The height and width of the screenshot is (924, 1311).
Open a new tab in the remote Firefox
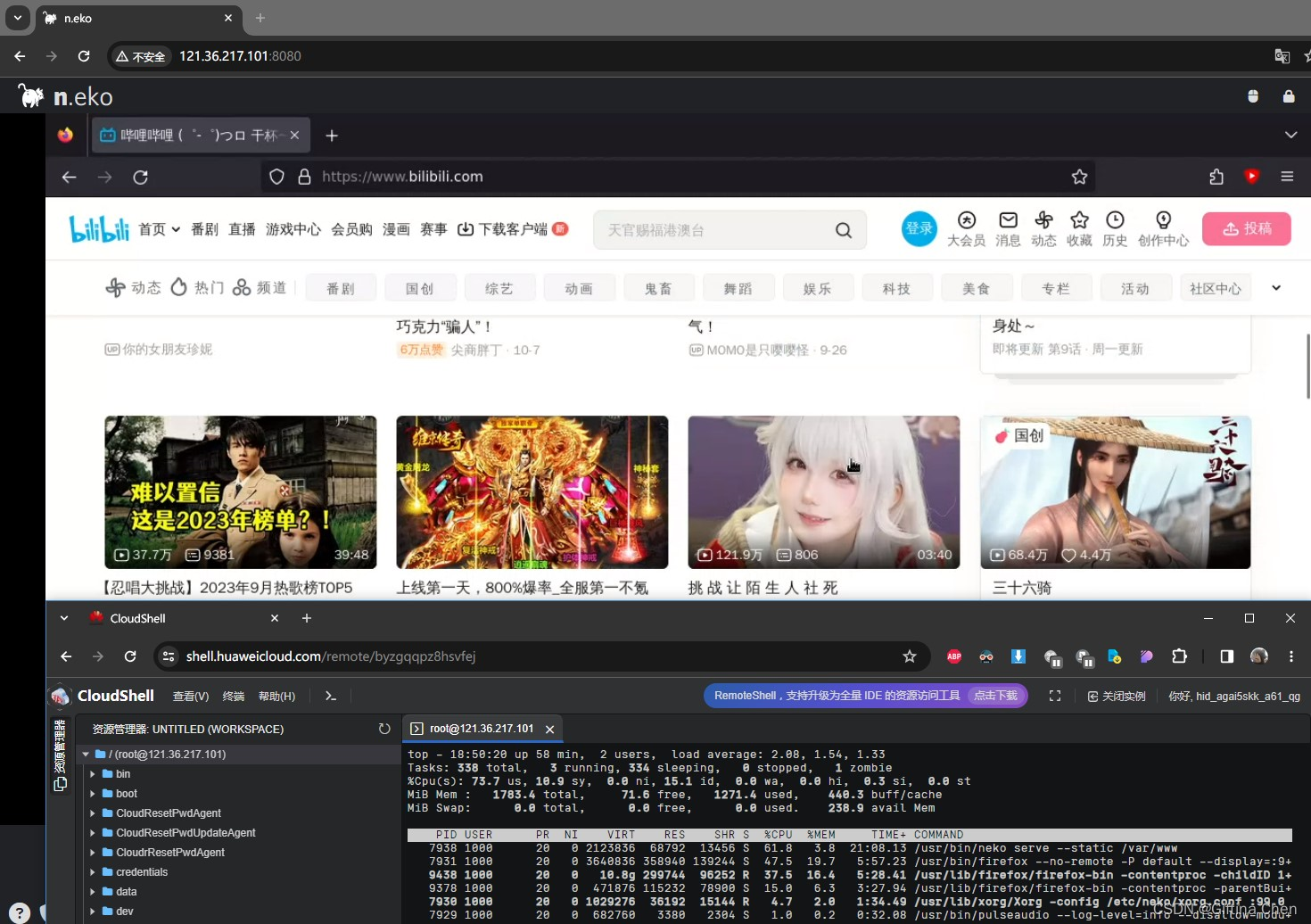332,136
